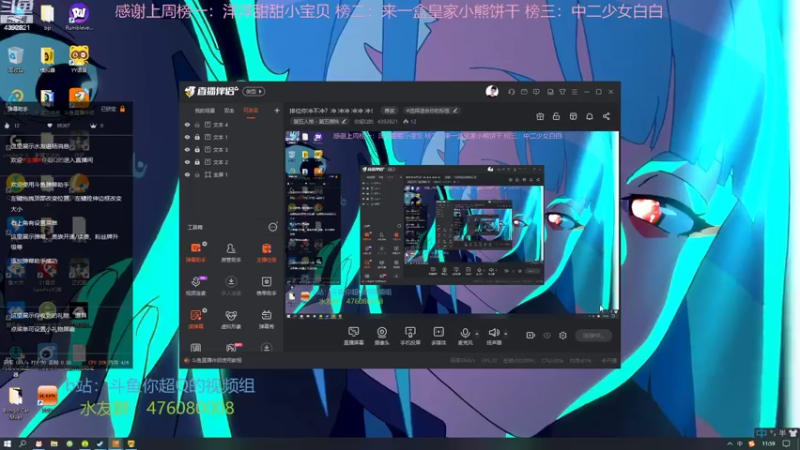
Task: Open skin shirt icon in title bar
Action: 562,92
